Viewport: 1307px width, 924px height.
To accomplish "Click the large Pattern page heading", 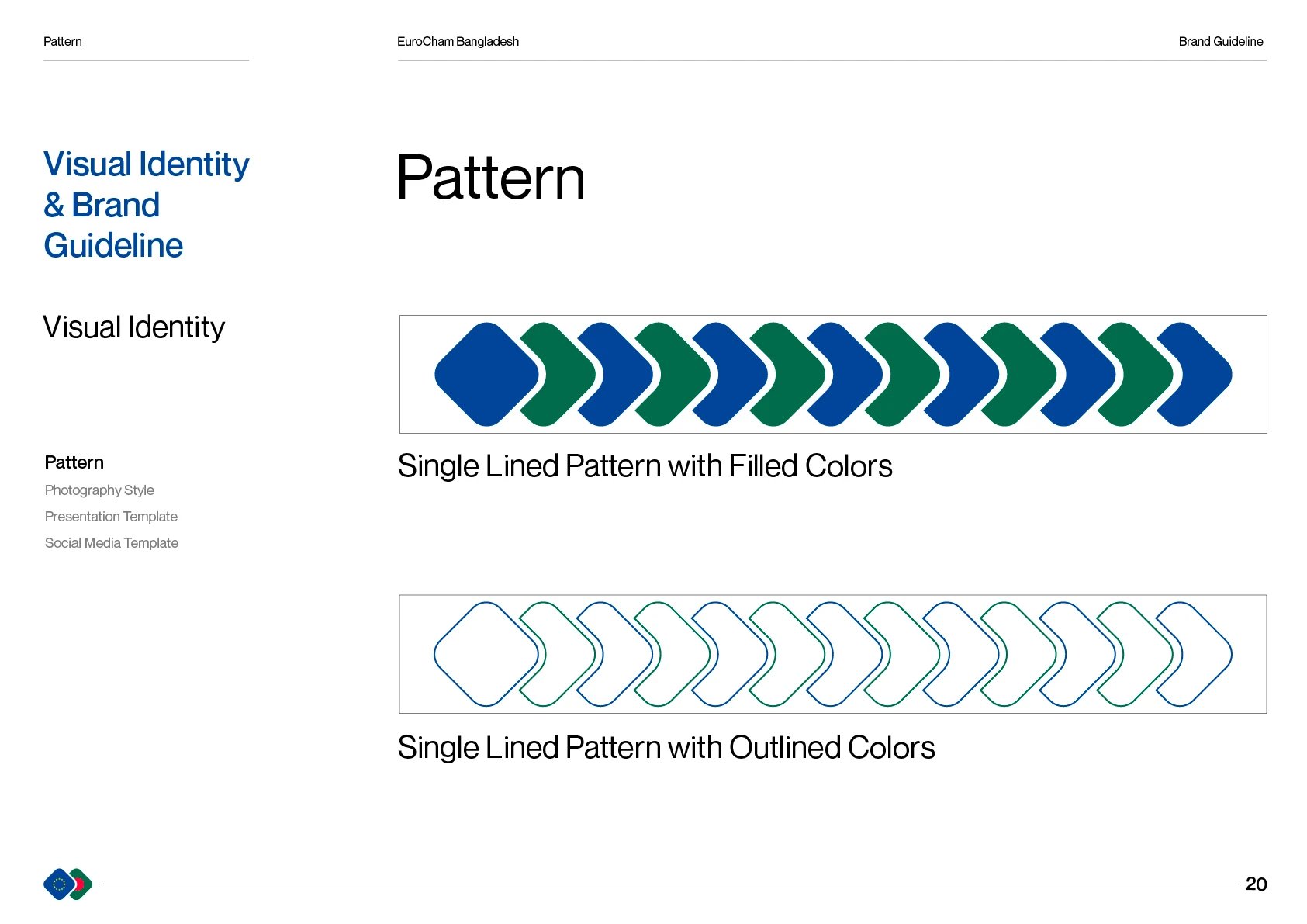I will click(490, 178).
